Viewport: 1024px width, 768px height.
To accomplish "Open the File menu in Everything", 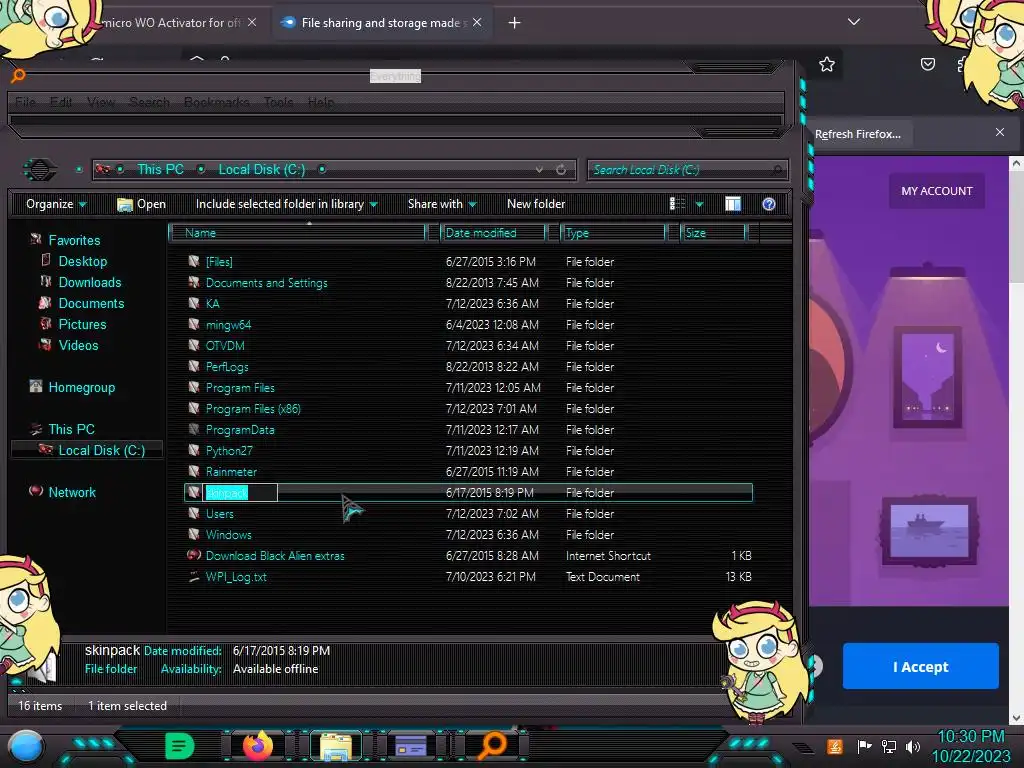I will click(25, 103).
